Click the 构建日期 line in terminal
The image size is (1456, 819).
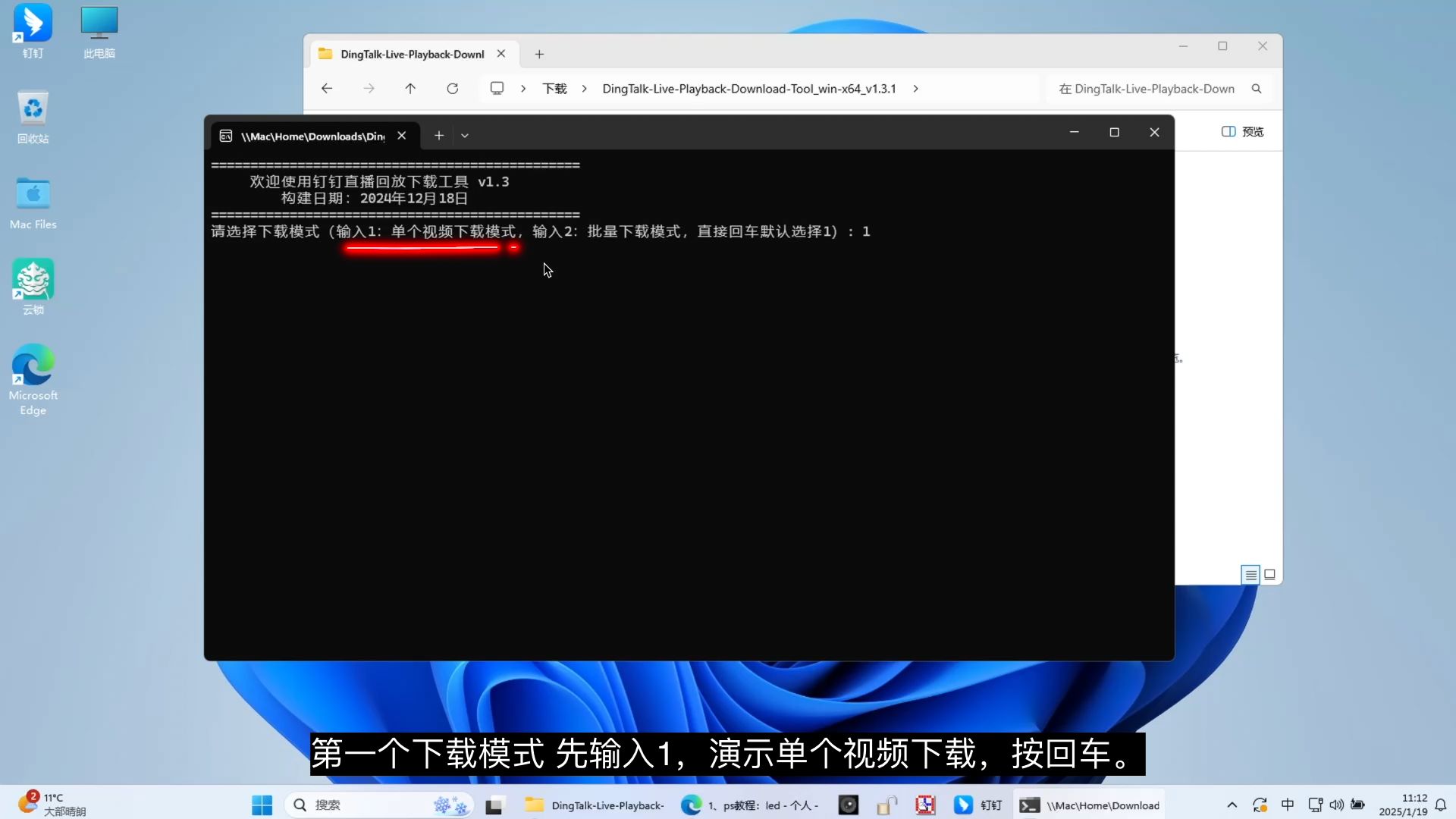(375, 199)
